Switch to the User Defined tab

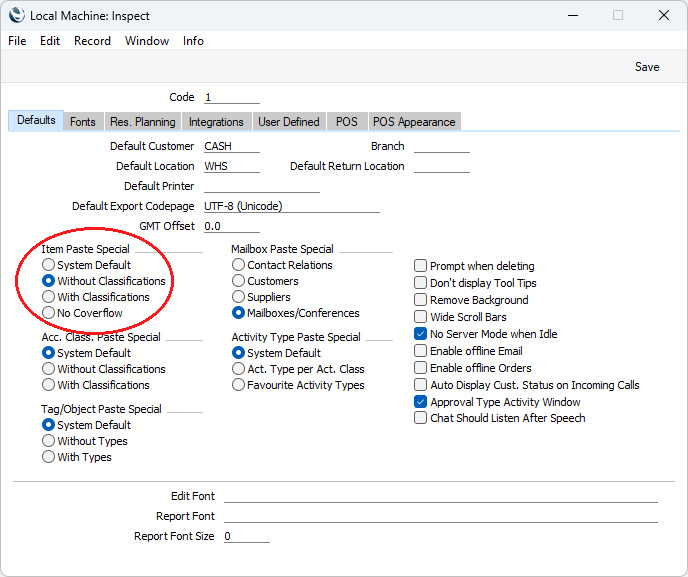[x=289, y=122]
